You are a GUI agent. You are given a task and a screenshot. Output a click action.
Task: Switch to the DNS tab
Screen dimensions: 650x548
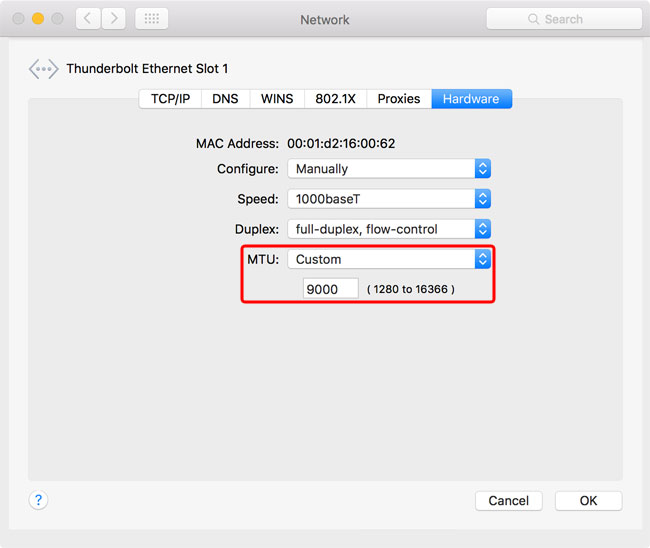click(x=225, y=99)
